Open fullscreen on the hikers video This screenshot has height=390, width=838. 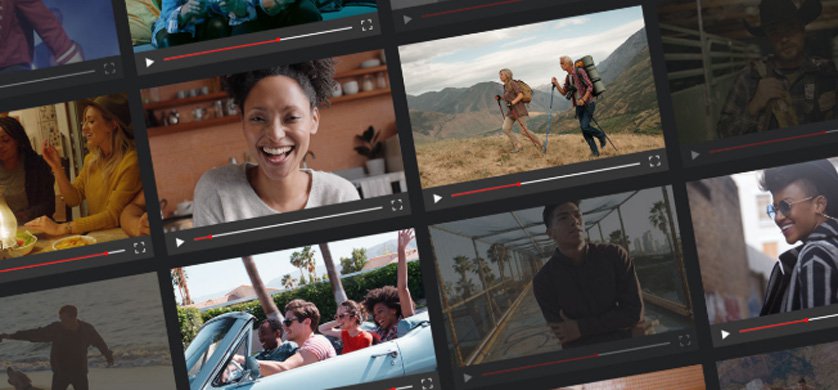click(x=654, y=161)
